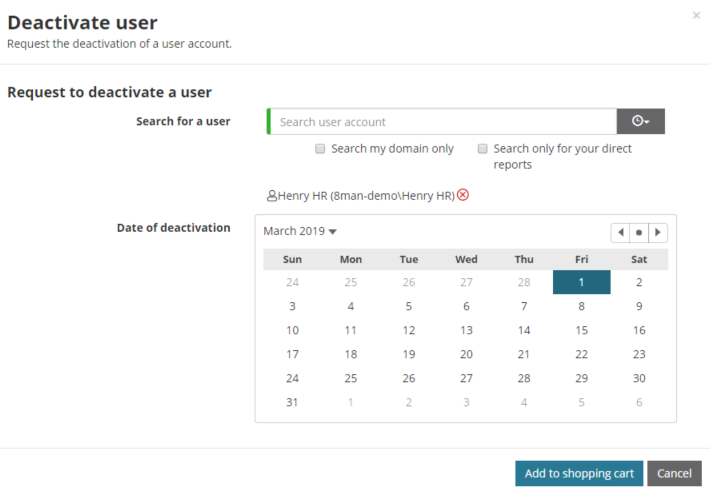710x494 pixels.
Task: Pick April 6 in the last row
Action: point(639,402)
